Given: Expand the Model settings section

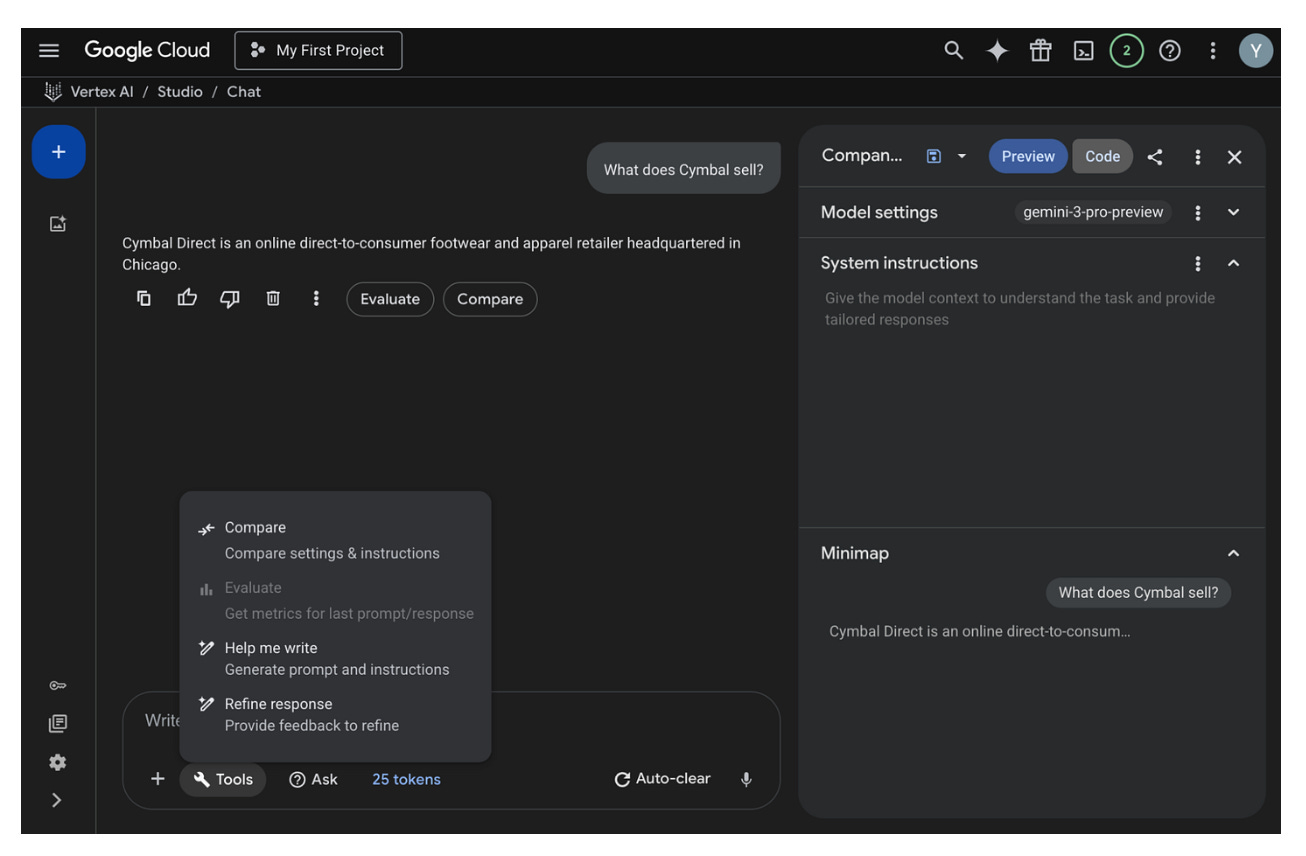Looking at the screenshot, I should click(x=1233, y=212).
